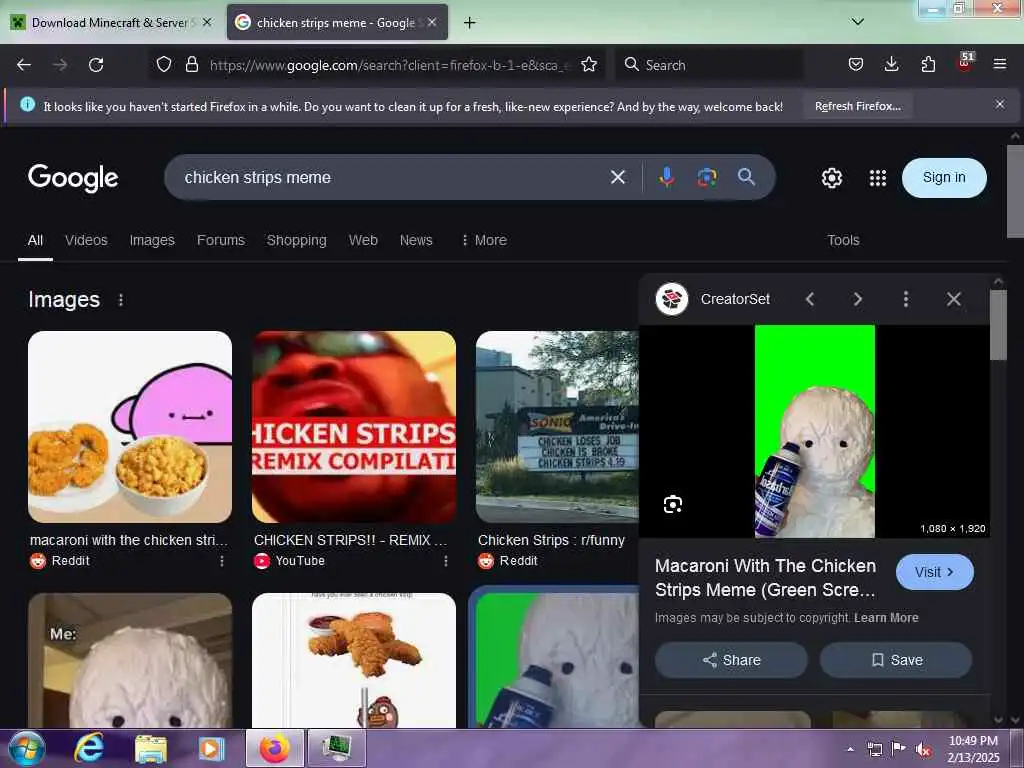Image resolution: width=1024 pixels, height=768 pixels.
Task: Click into the chicken strips meme search field
Action: click(392, 178)
